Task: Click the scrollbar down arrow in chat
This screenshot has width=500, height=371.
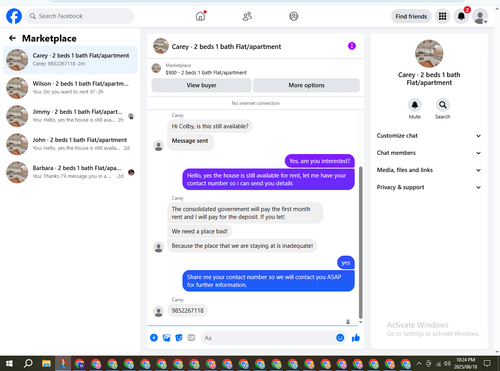Action: pos(360,322)
